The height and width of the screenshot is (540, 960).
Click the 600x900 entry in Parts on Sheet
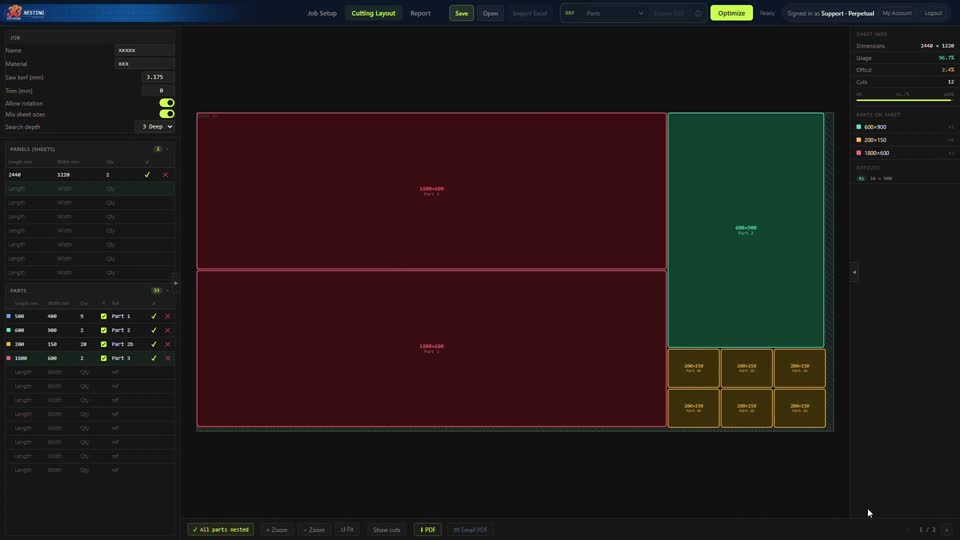(x=905, y=127)
